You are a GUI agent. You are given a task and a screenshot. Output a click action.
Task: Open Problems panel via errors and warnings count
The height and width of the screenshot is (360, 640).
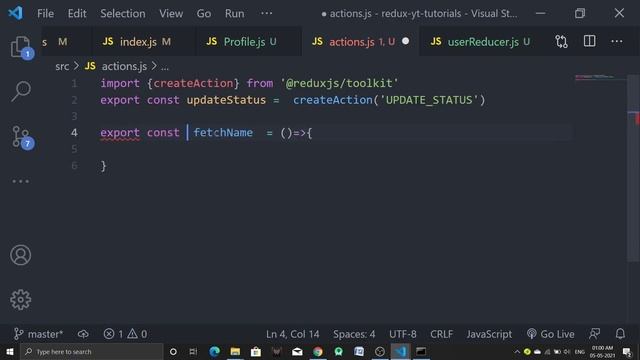coord(125,334)
